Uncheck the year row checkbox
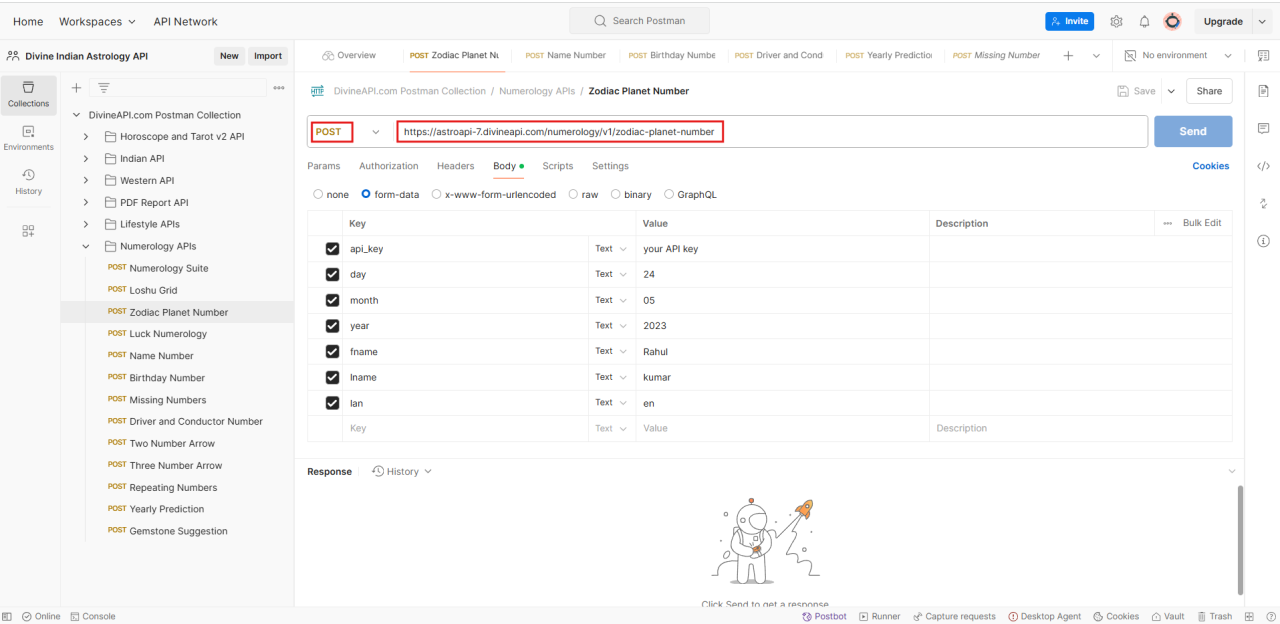1280x624 pixels. (x=332, y=326)
